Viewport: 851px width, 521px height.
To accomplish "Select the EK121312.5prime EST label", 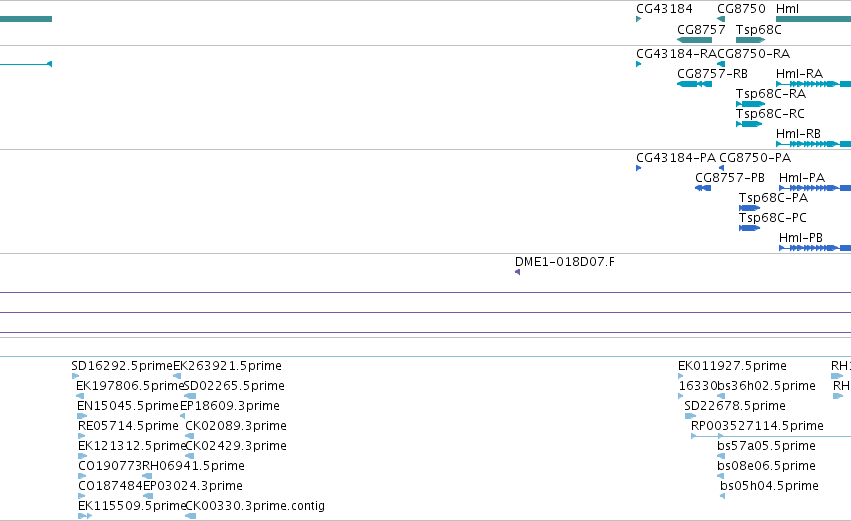I will click(x=132, y=447).
